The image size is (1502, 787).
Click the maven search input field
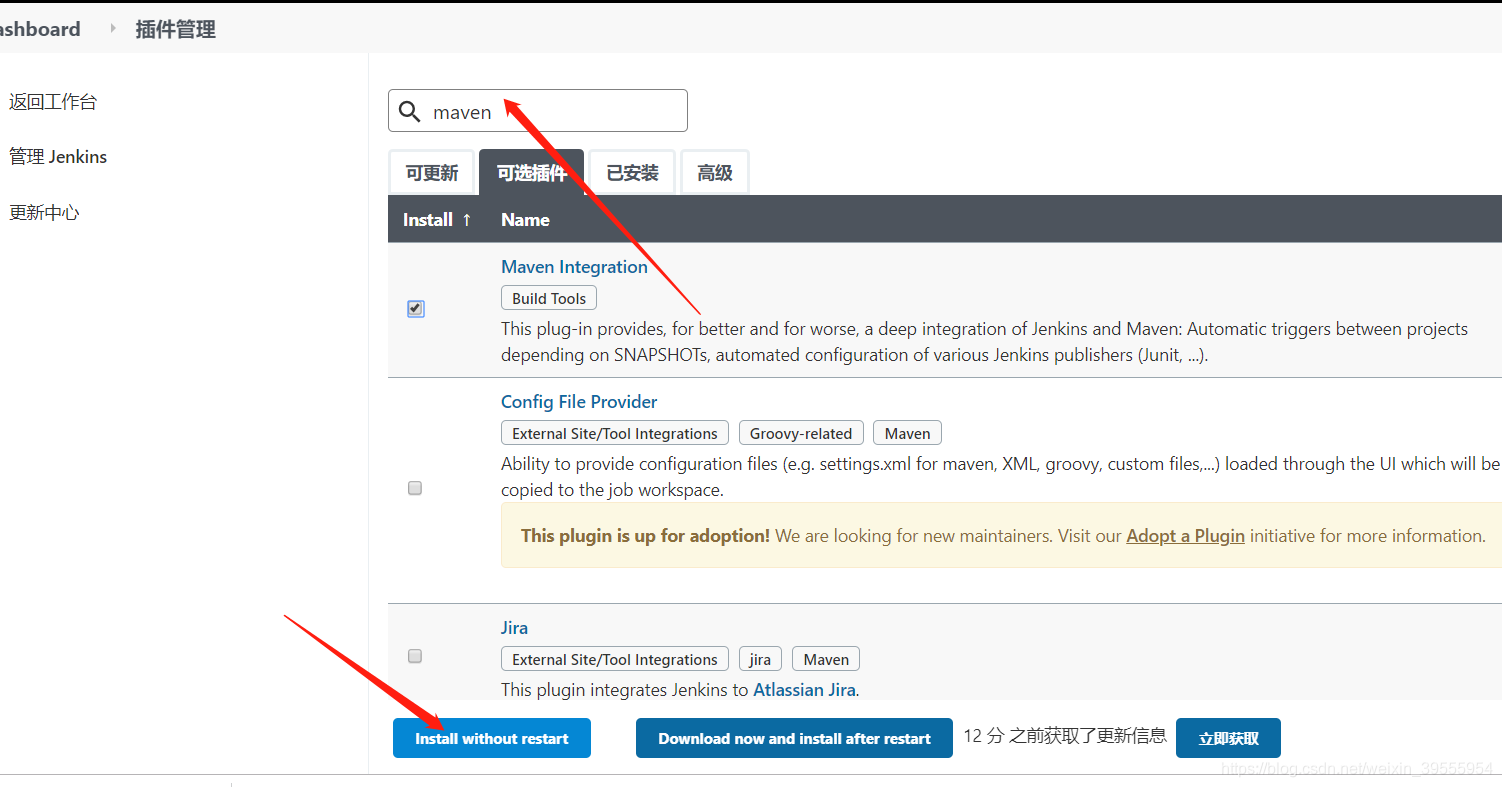(538, 110)
